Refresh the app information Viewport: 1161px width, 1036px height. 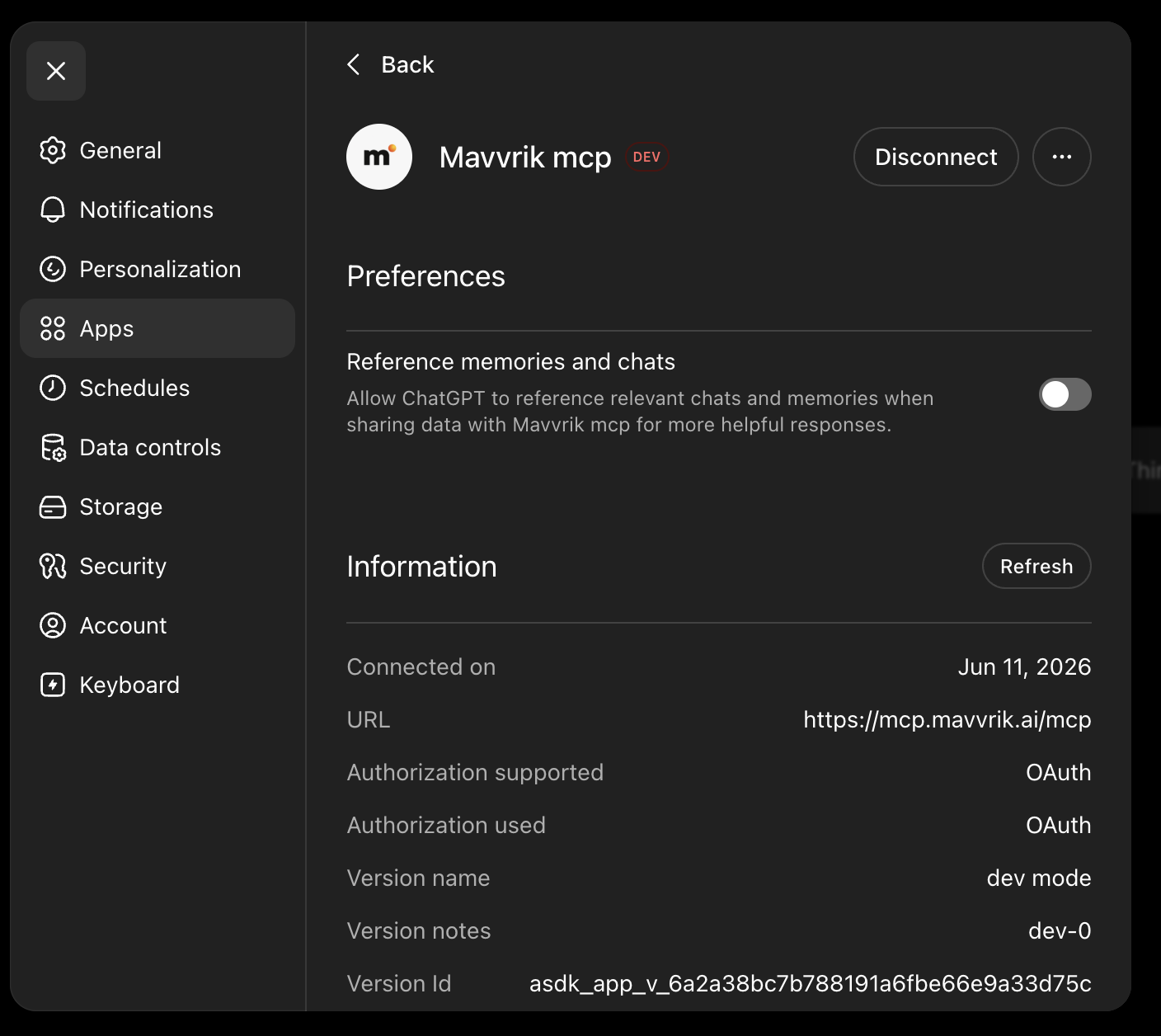click(1036, 566)
